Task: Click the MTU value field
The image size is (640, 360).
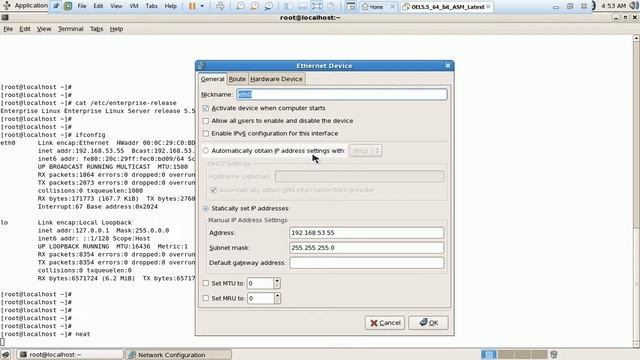Action: [260, 283]
